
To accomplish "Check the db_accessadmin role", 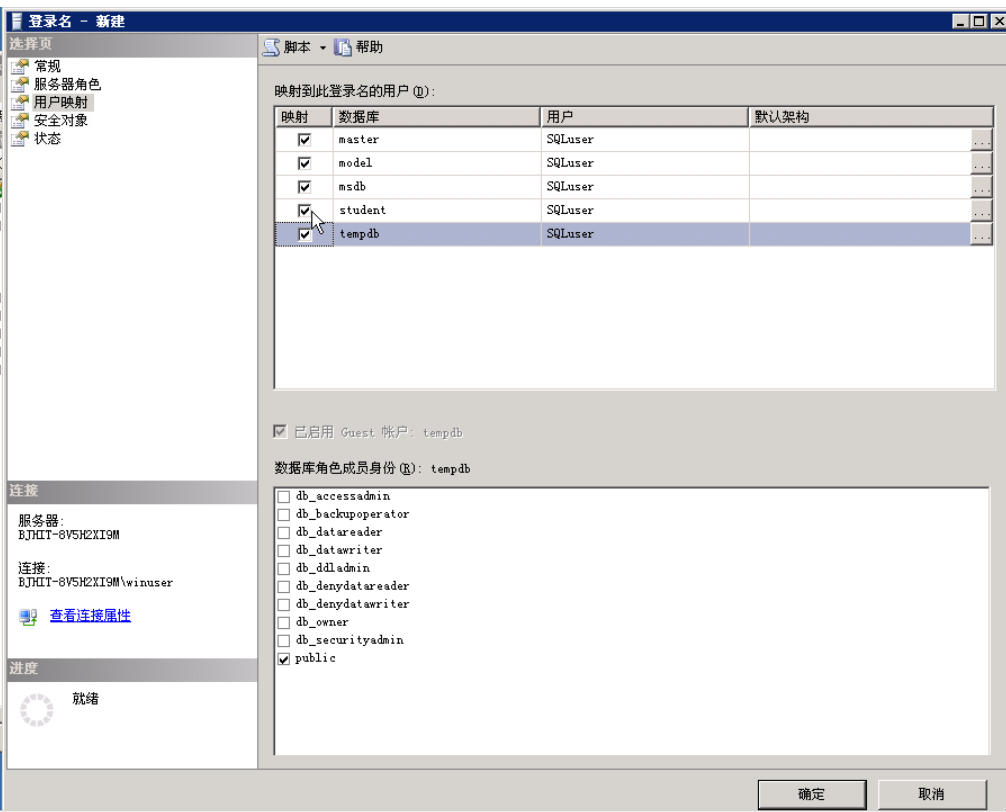I will [284, 496].
